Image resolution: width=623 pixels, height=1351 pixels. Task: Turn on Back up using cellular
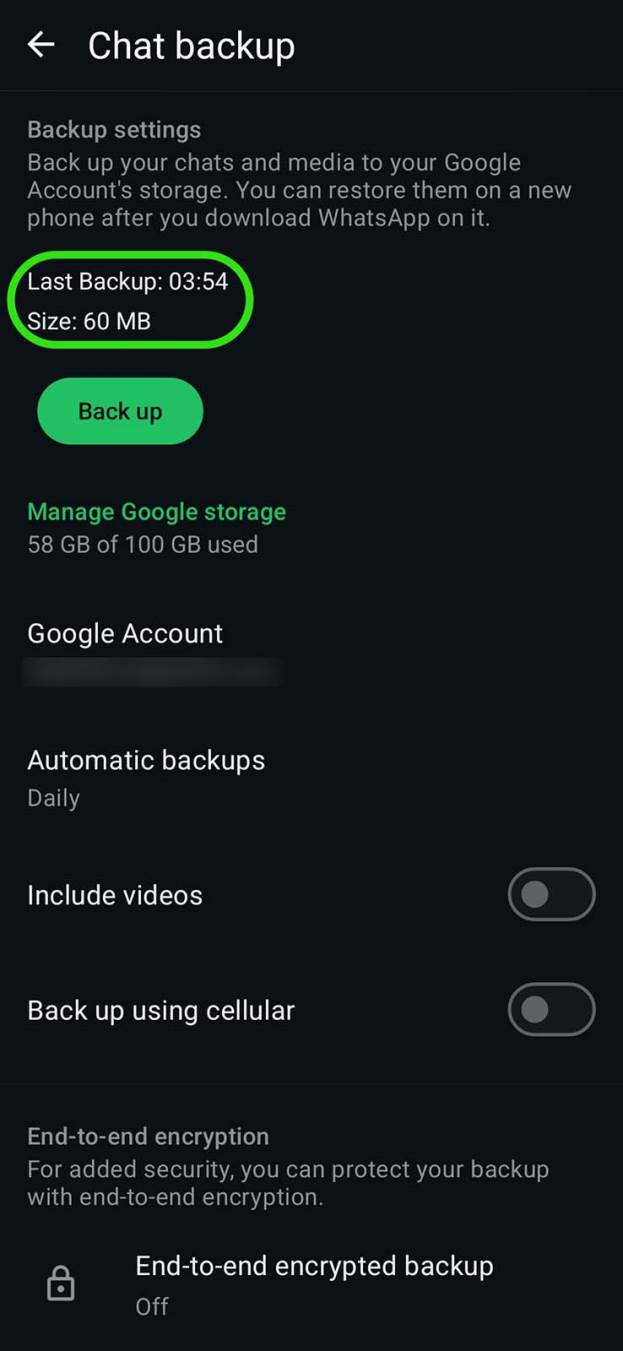pos(551,1010)
